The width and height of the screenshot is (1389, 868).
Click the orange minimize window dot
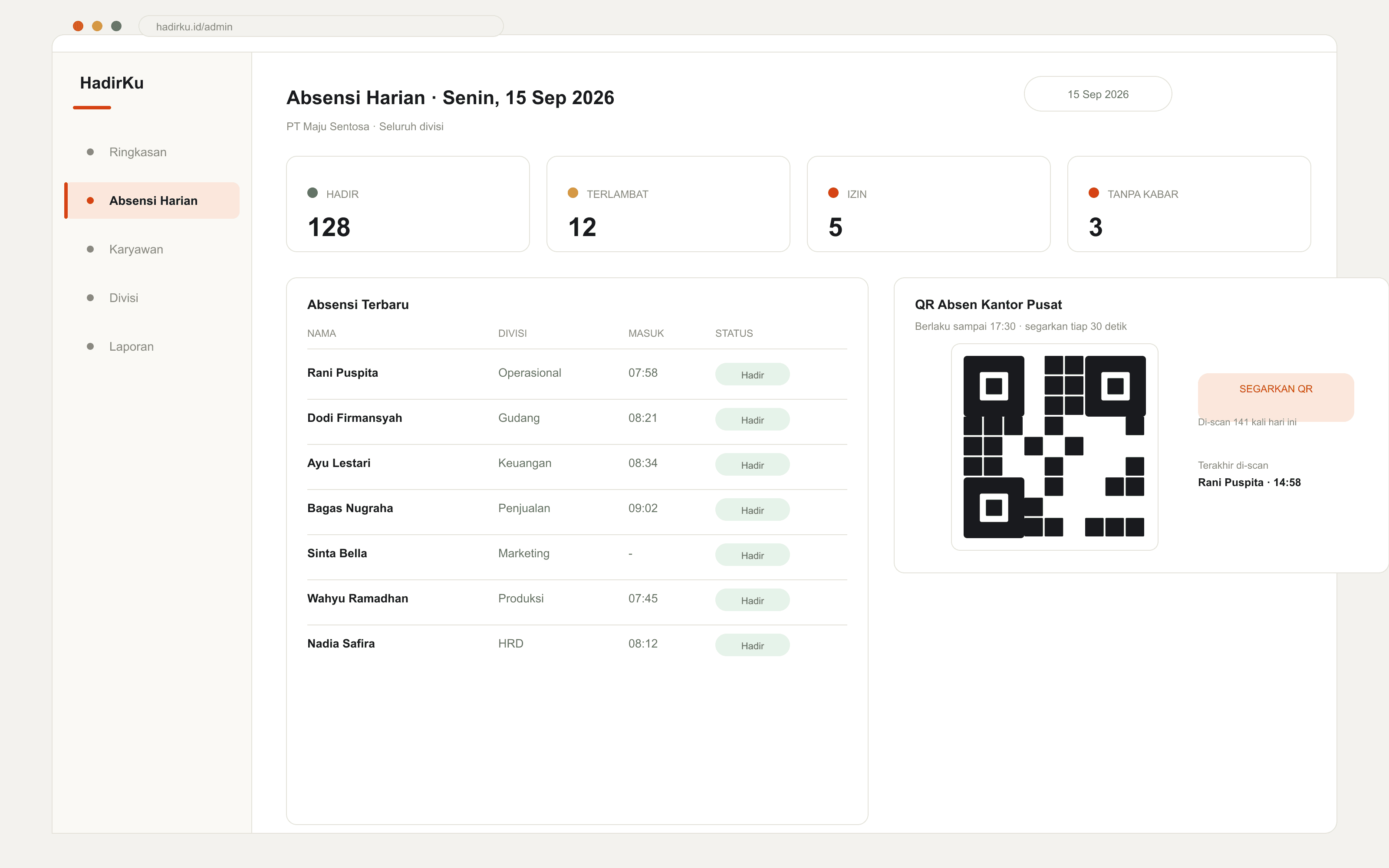[97, 26]
